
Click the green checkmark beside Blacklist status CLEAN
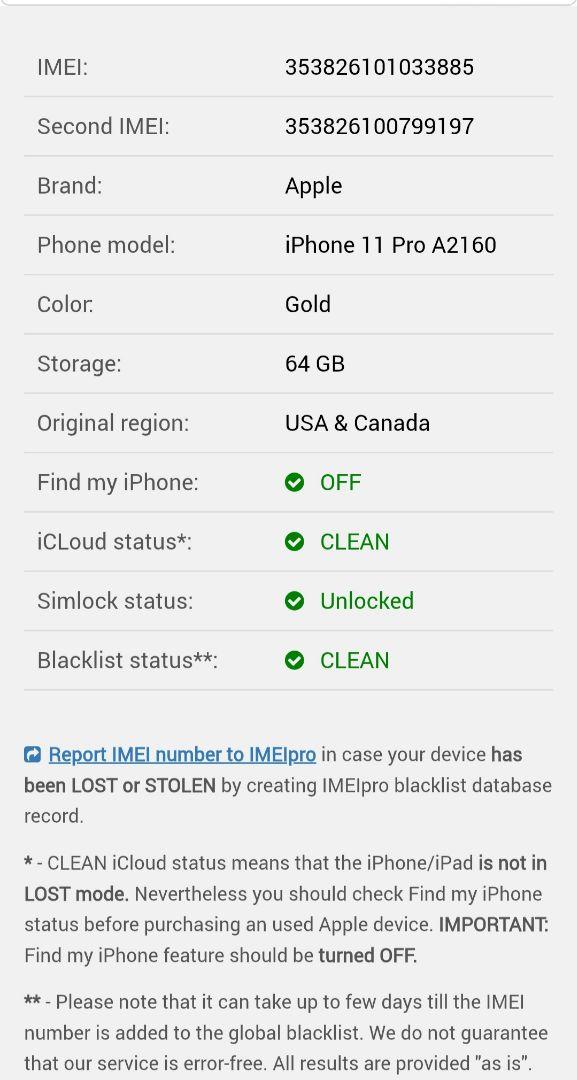pyautogui.click(x=294, y=661)
